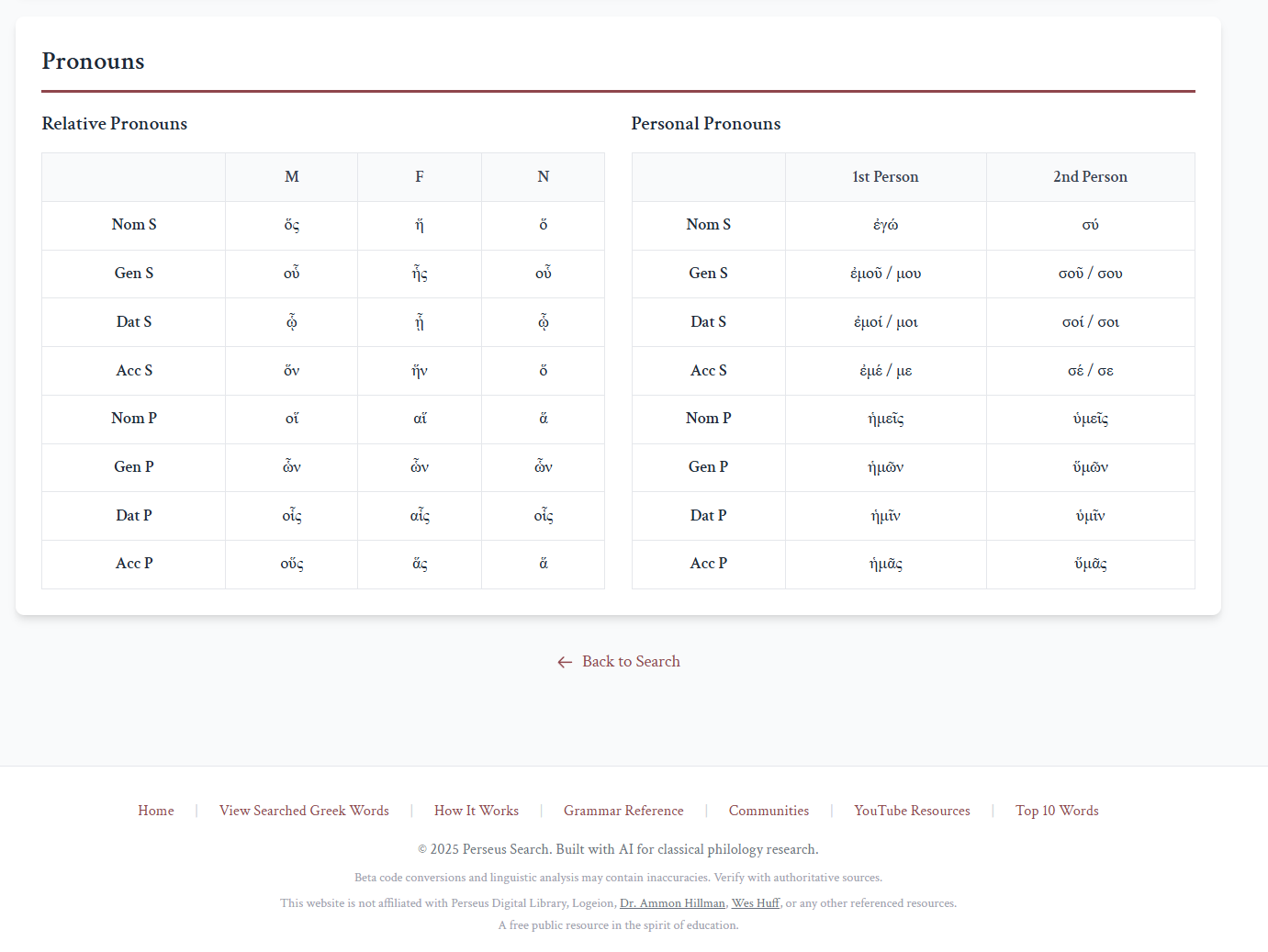Viewport: 1268px width, 952px height.
Task: Visit the Grammar Reference section
Action: pyautogui.click(x=623, y=811)
